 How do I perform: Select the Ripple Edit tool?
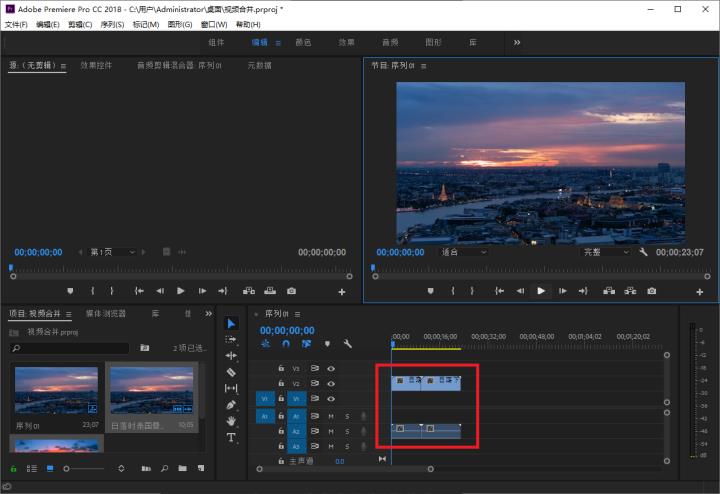click(x=231, y=355)
